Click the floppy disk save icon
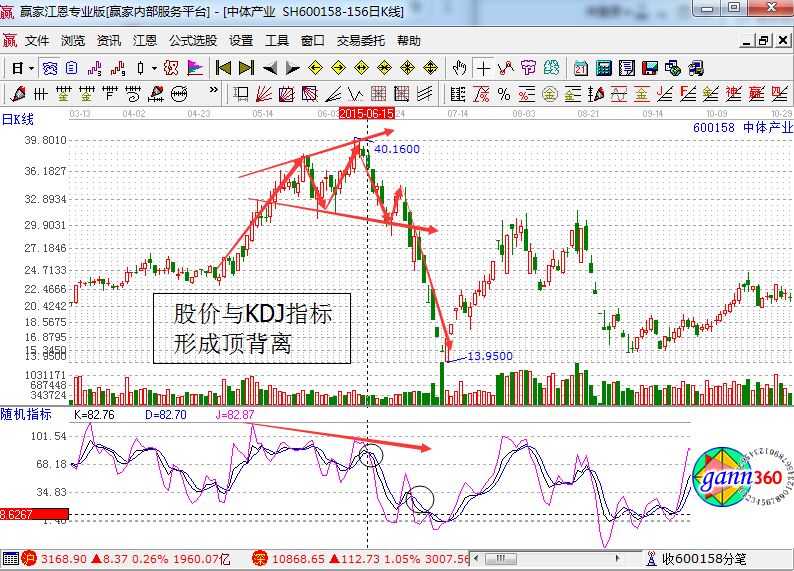The width and height of the screenshot is (794, 571). click(x=651, y=68)
